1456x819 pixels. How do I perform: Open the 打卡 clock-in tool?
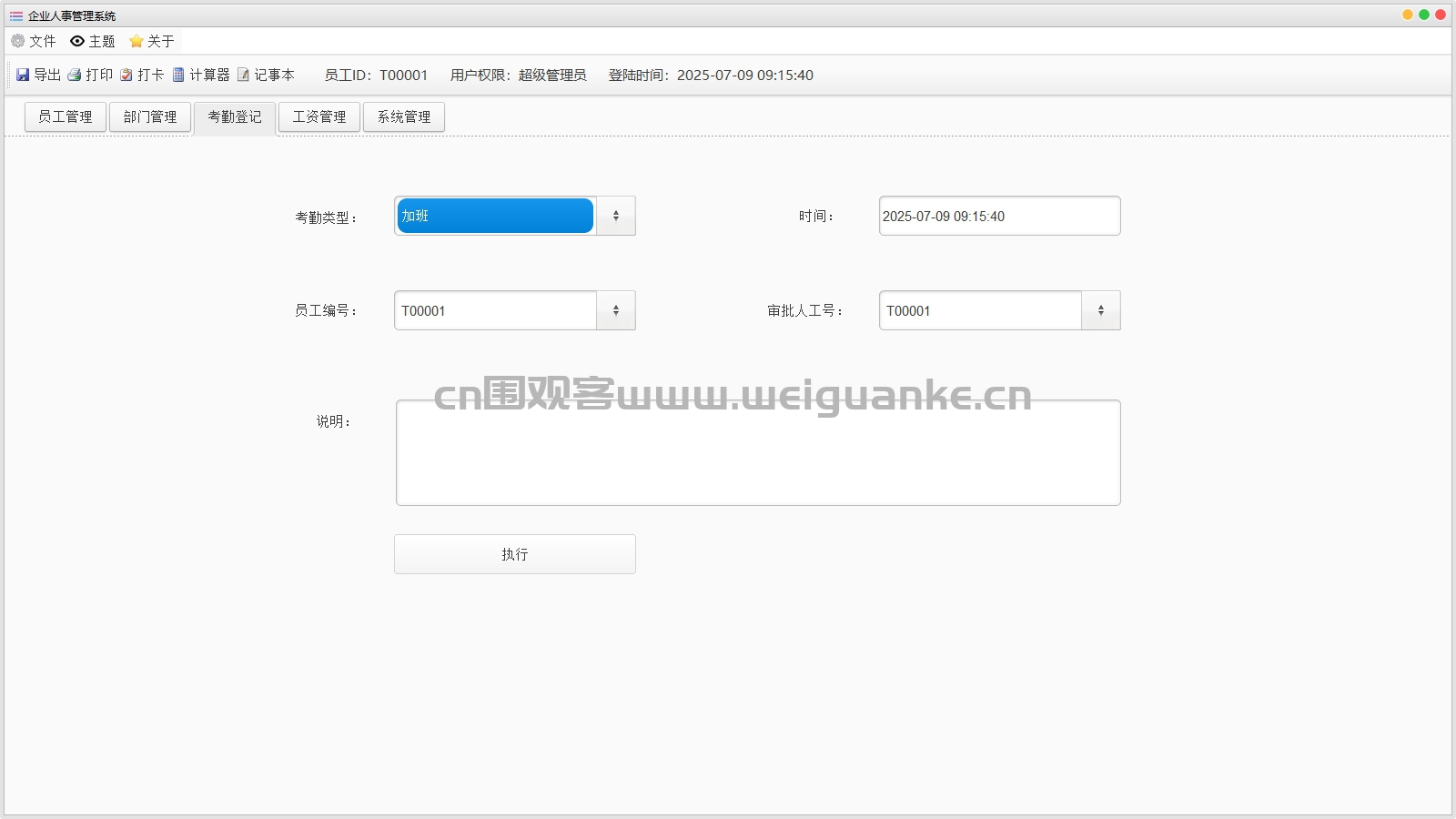coord(142,75)
